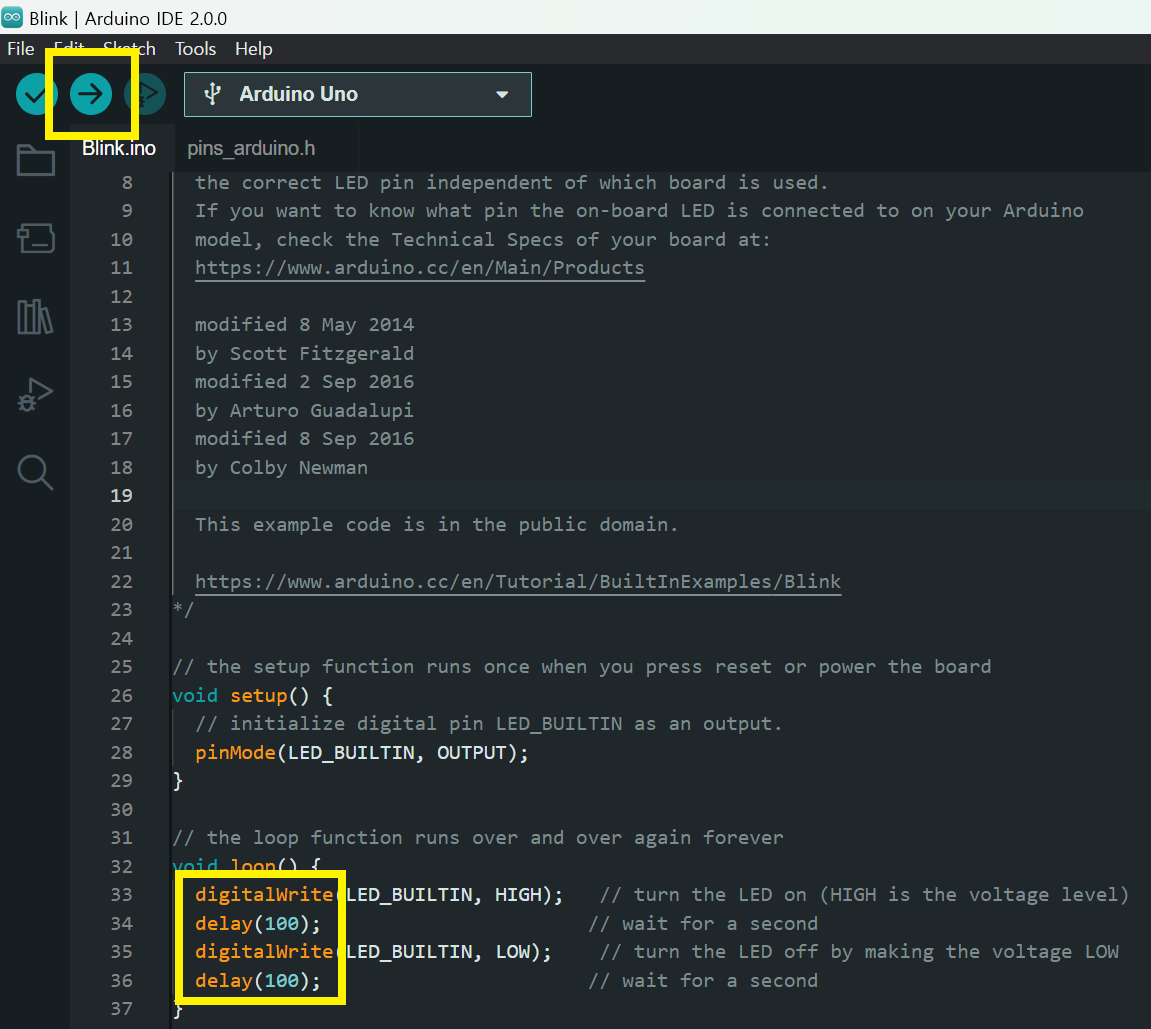Screen dimensions: 1151x1029
Task: Click on pinMode(LED_BUILTIN, OUTPUT) line
Action: coord(362,753)
